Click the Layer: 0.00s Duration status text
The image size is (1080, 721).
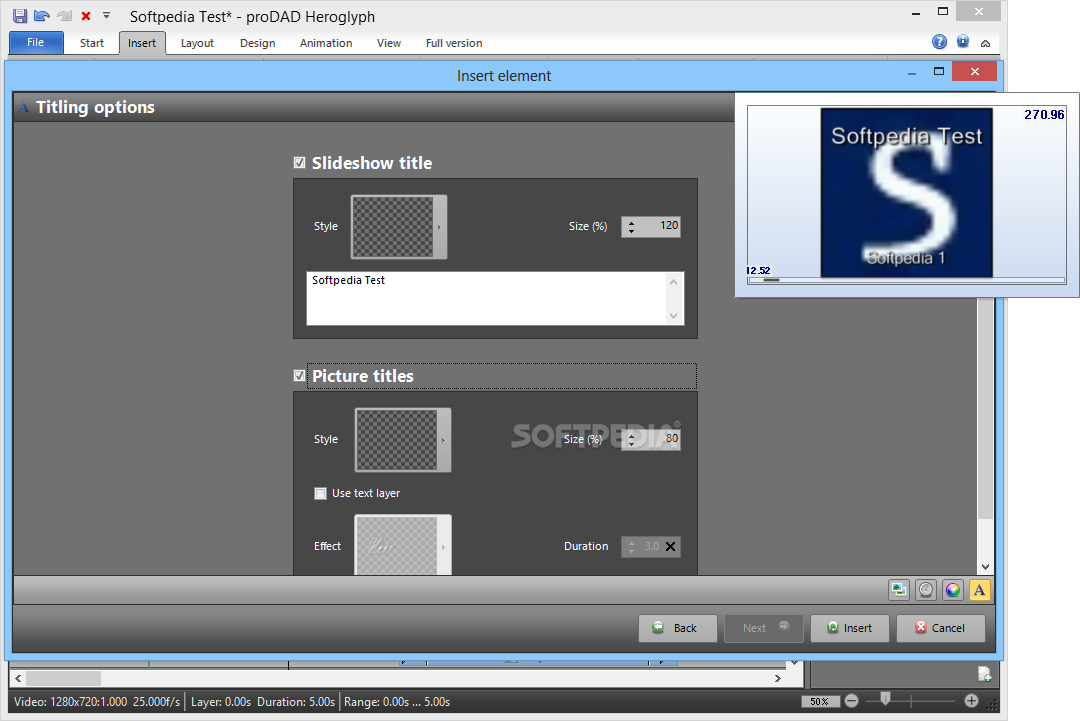click(262, 702)
